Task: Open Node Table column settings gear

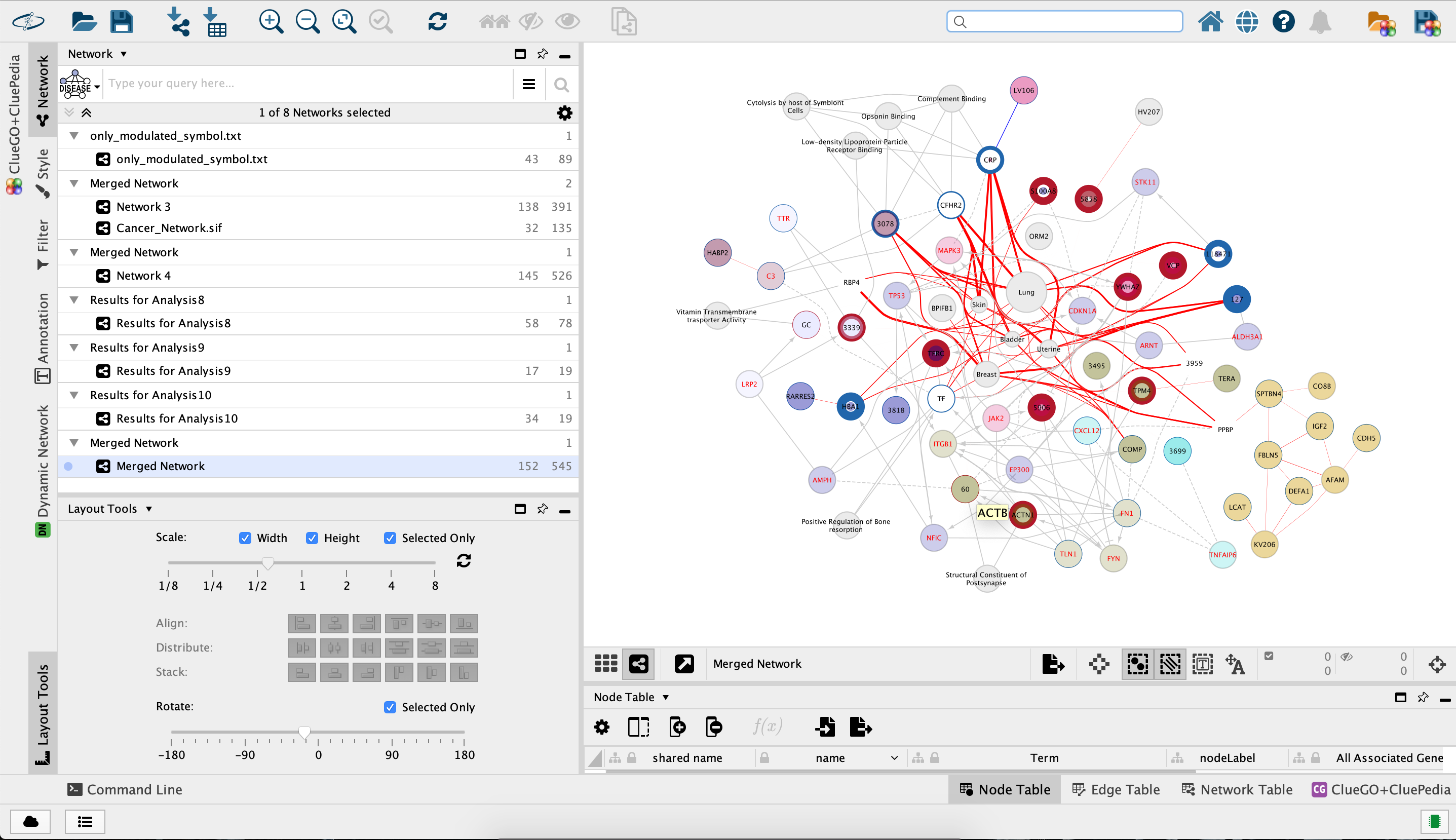Action: 602,727
